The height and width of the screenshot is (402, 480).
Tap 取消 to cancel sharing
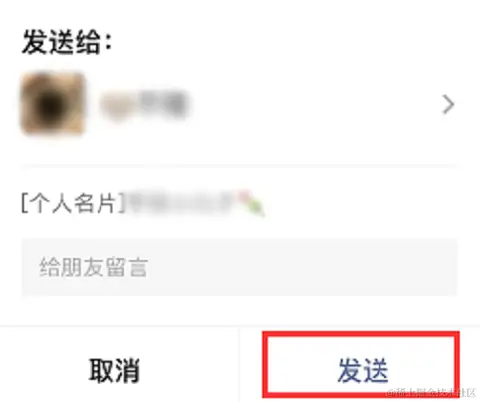pos(114,370)
